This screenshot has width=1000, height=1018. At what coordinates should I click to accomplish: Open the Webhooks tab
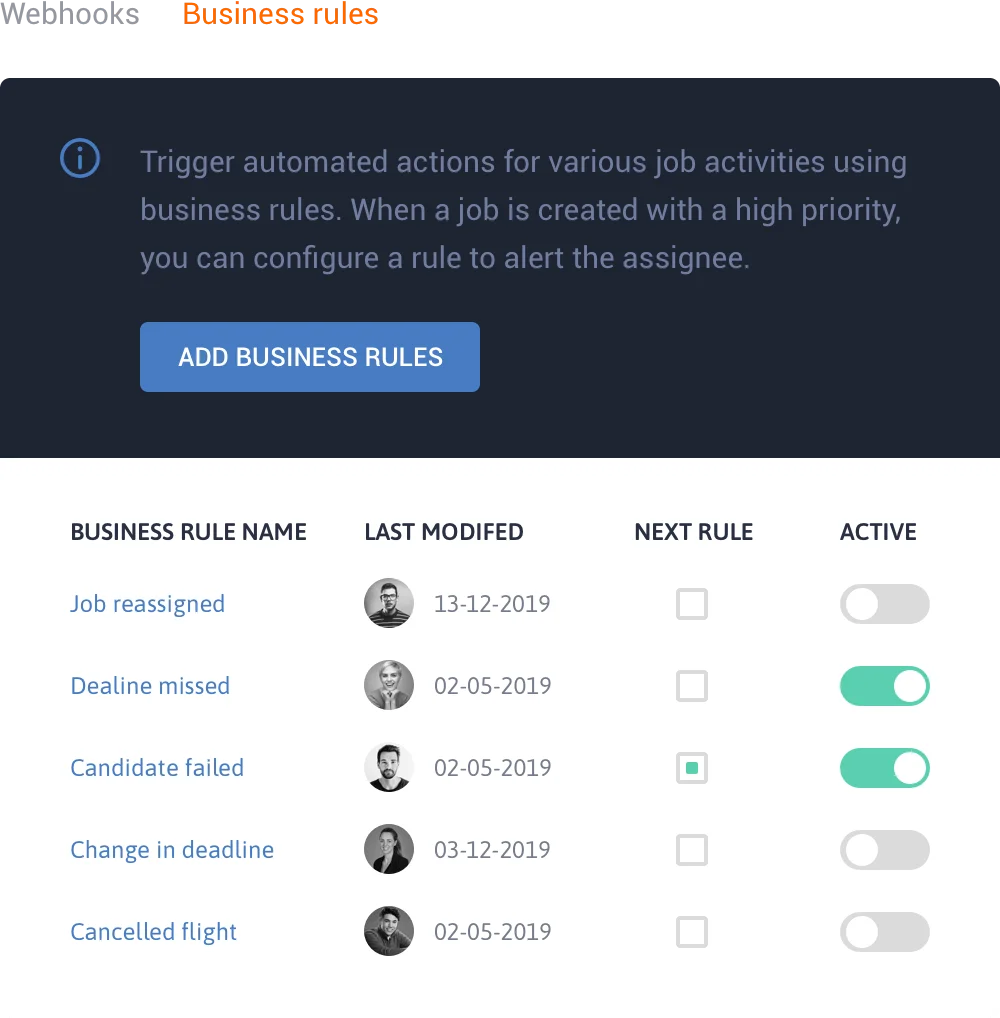pyautogui.click(x=69, y=14)
